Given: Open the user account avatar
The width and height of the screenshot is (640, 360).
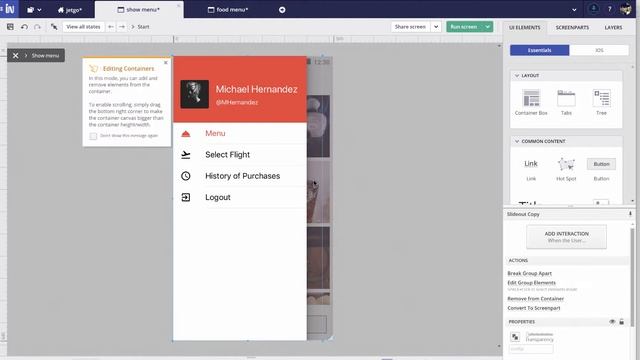Looking at the screenshot, I should click(x=626, y=9).
